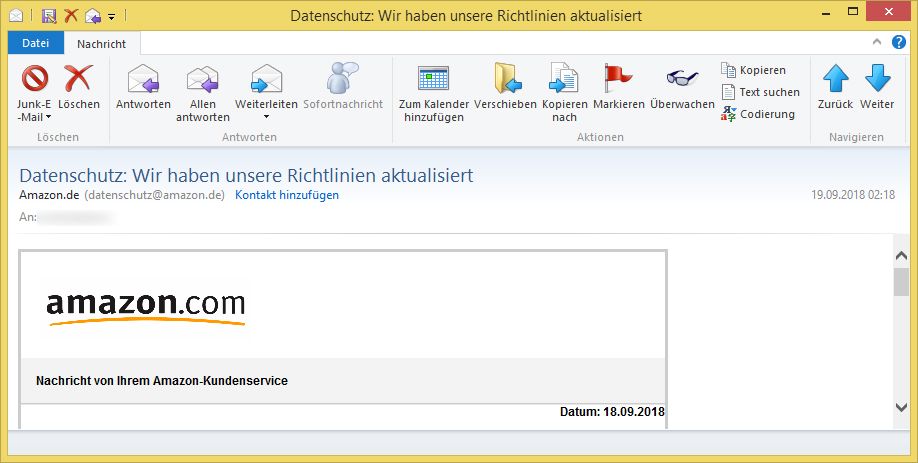The width and height of the screenshot is (918, 463).
Task: Collapse the ribbon with the caret button
Action: (876, 42)
